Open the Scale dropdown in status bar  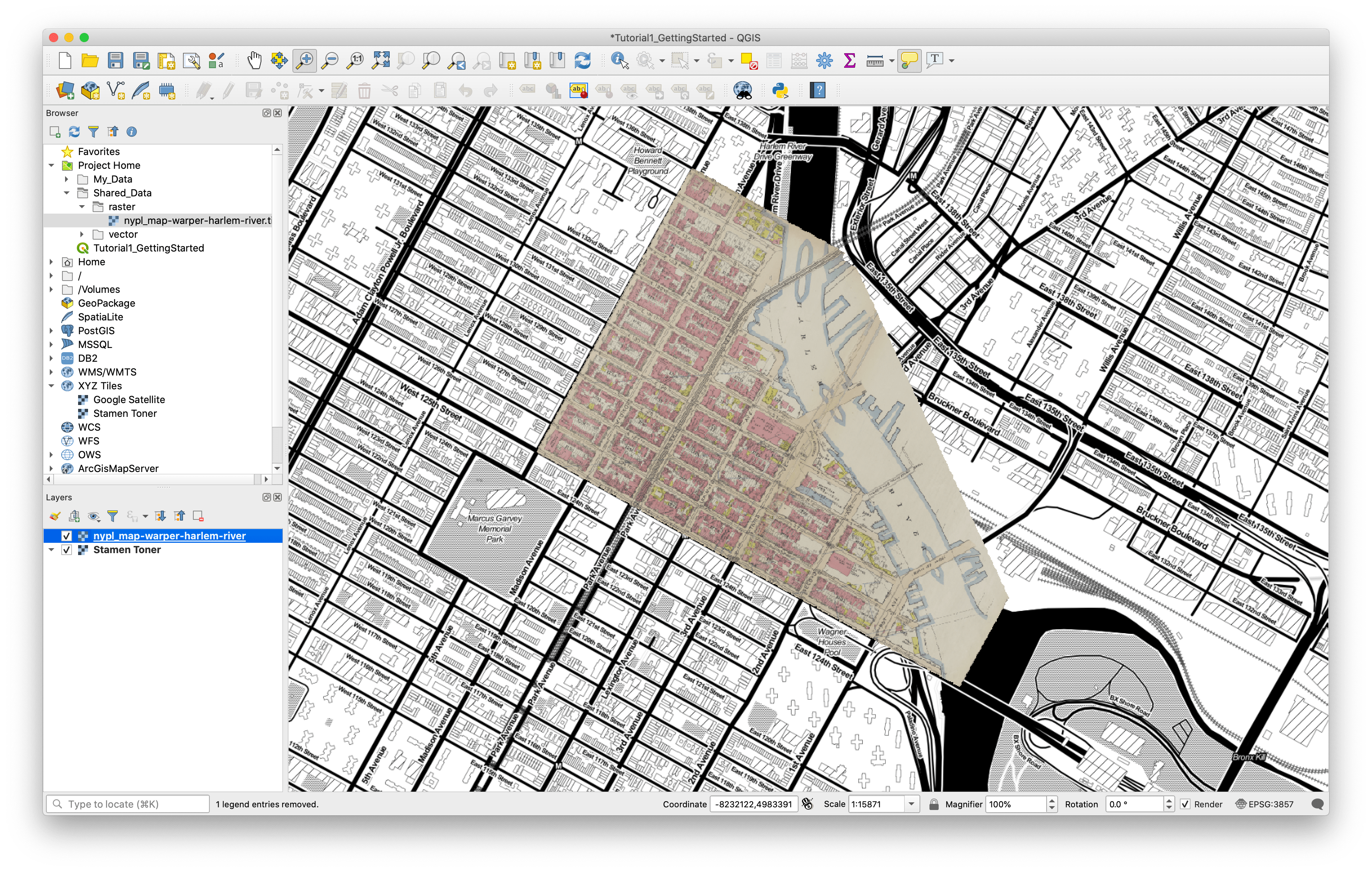[x=912, y=804]
